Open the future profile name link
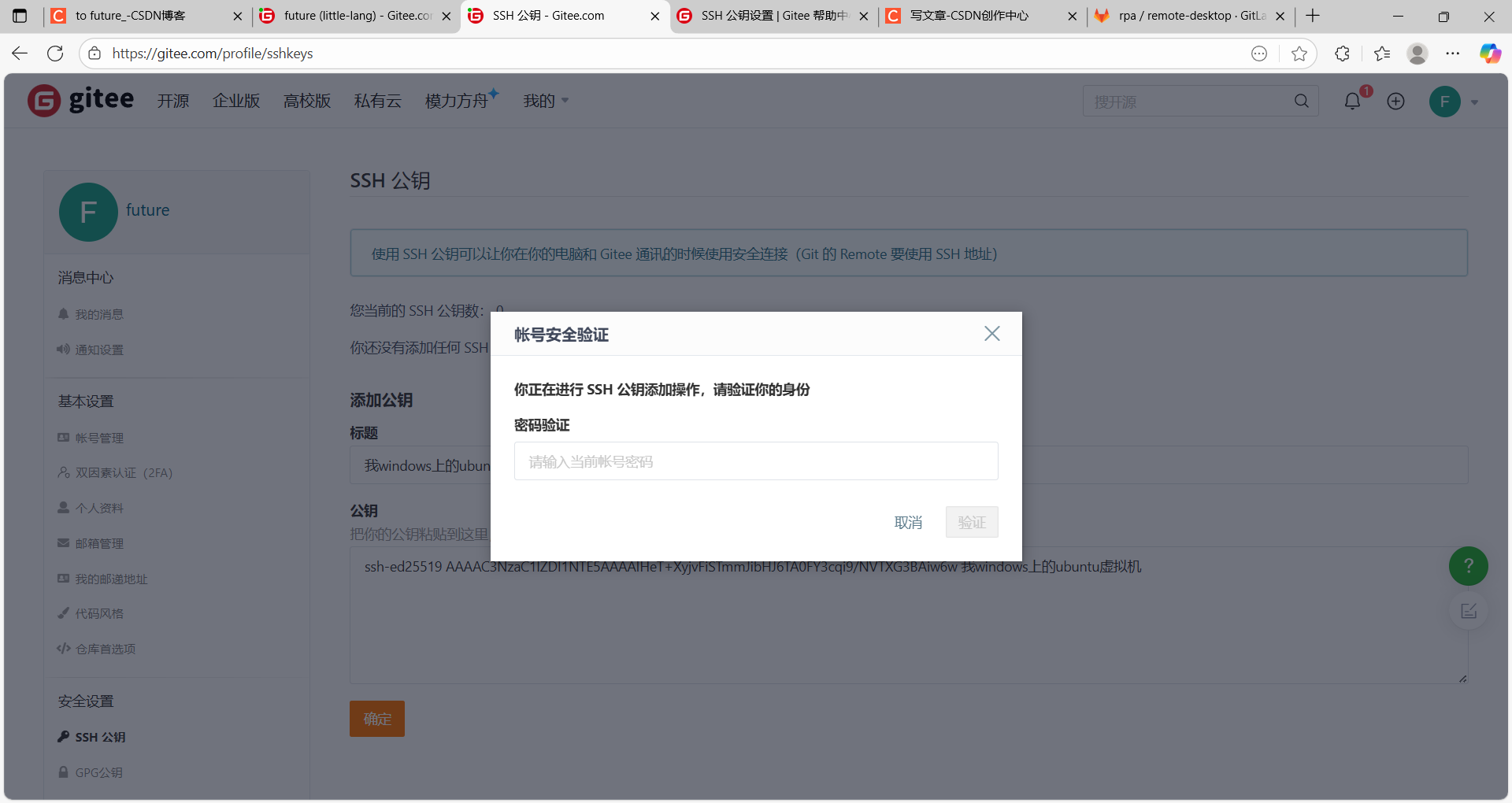The height and width of the screenshot is (803, 1512). click(x=147, y=210)
